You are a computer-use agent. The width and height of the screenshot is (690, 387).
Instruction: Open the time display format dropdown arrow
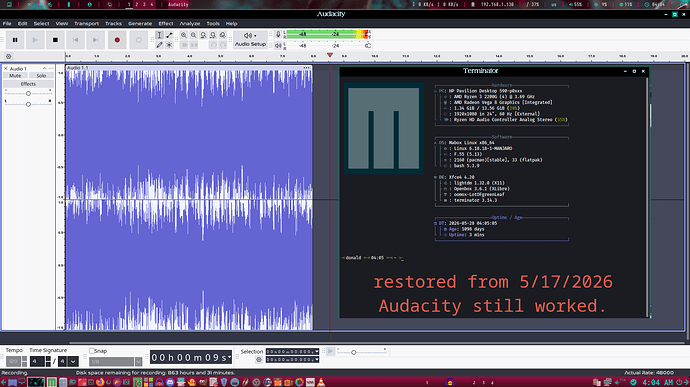coord(229,358)
